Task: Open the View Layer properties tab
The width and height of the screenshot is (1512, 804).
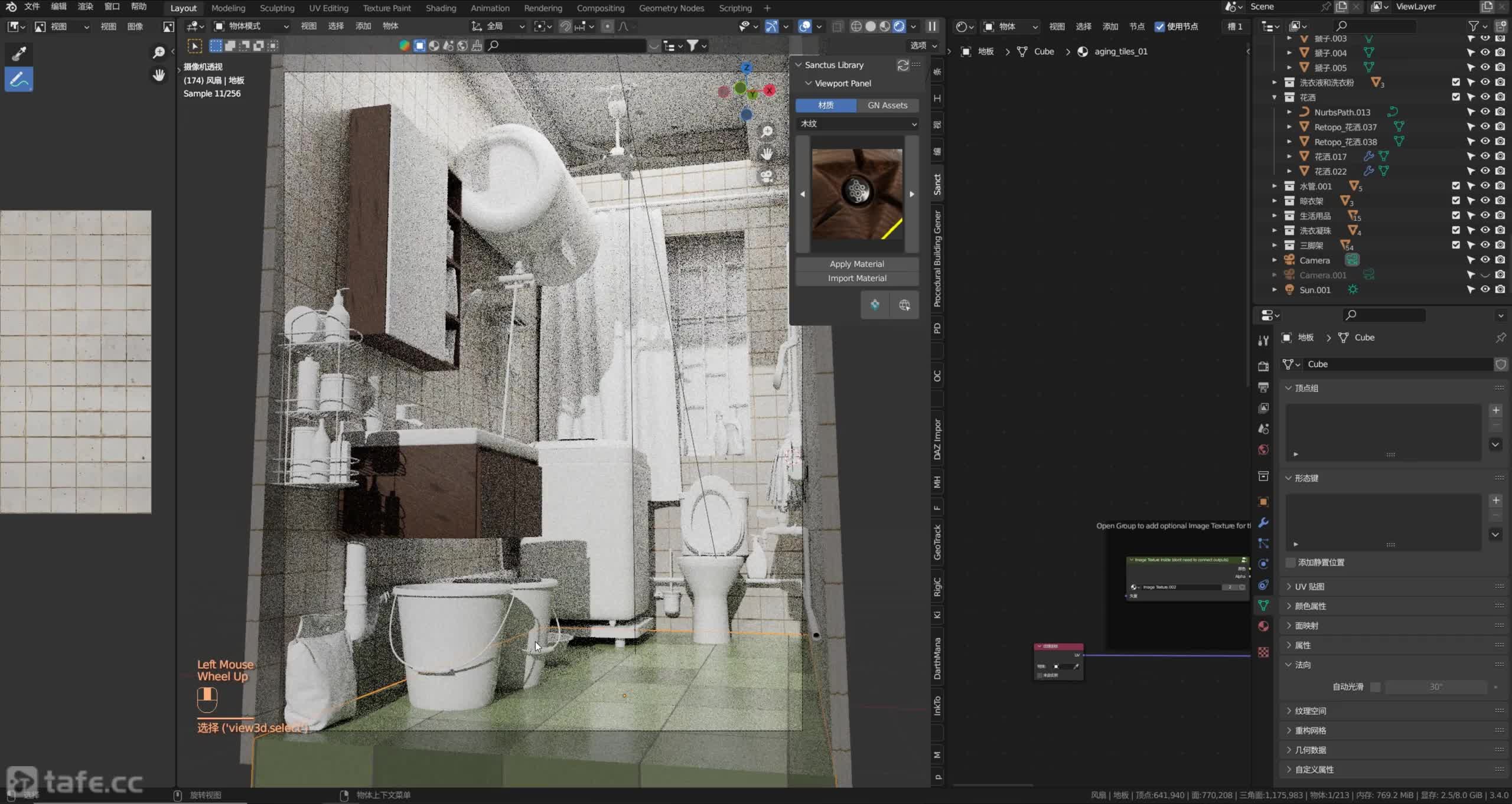Action: (1263, 408)
